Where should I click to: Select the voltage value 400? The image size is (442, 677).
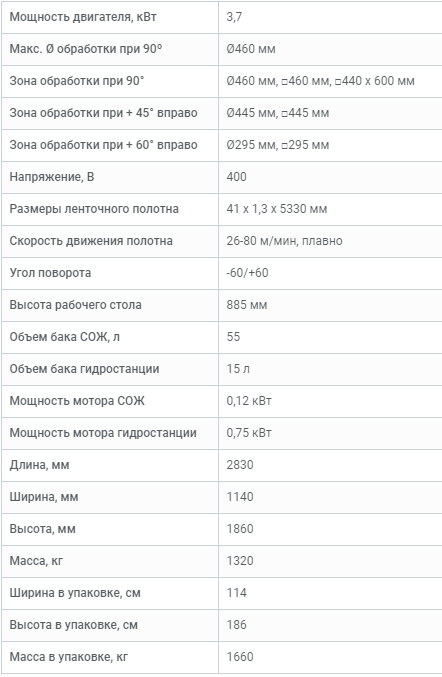pyautogui.click(x=237, y=177)
